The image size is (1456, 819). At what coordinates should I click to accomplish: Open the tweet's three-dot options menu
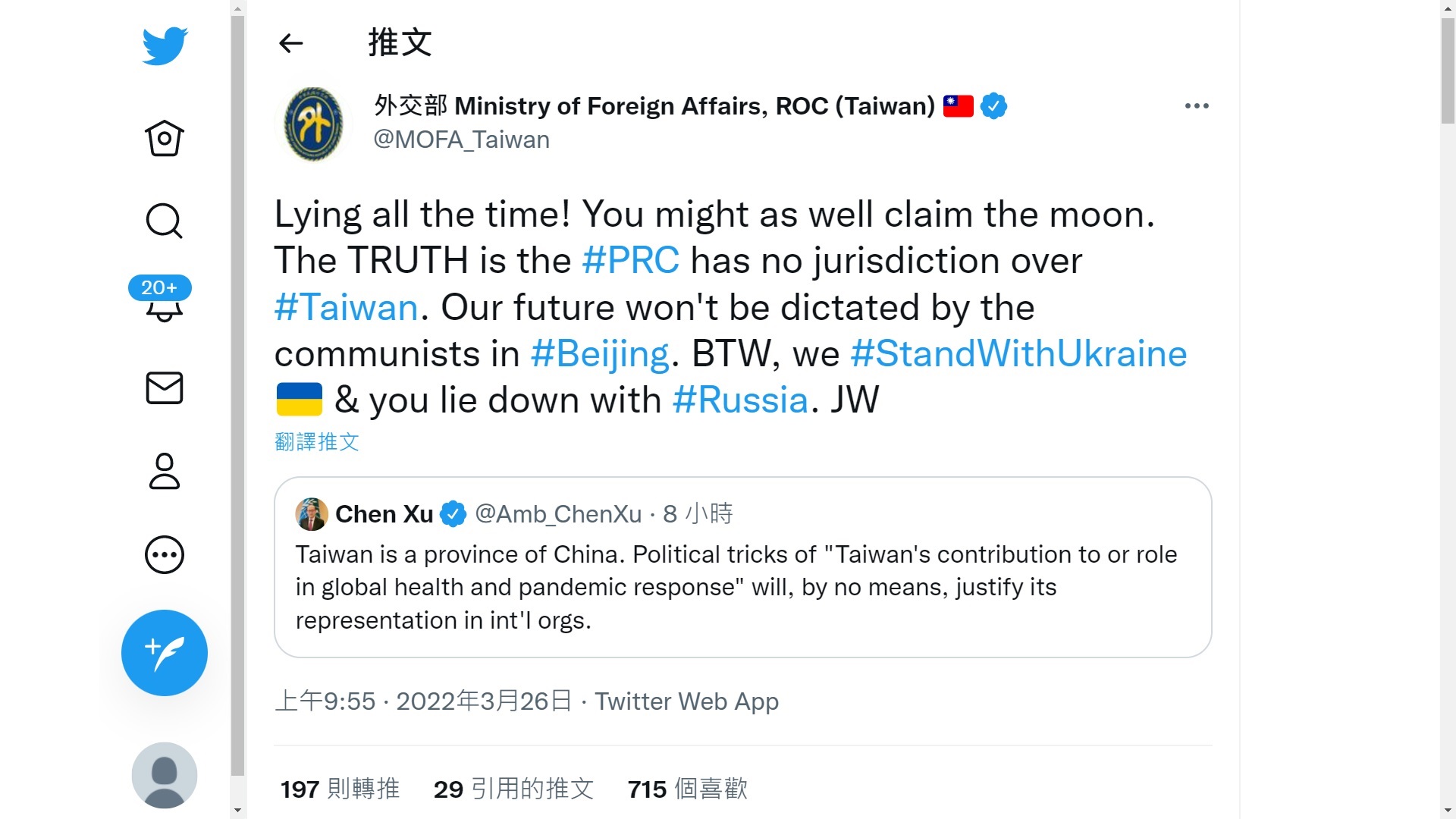coord(1196,106)
